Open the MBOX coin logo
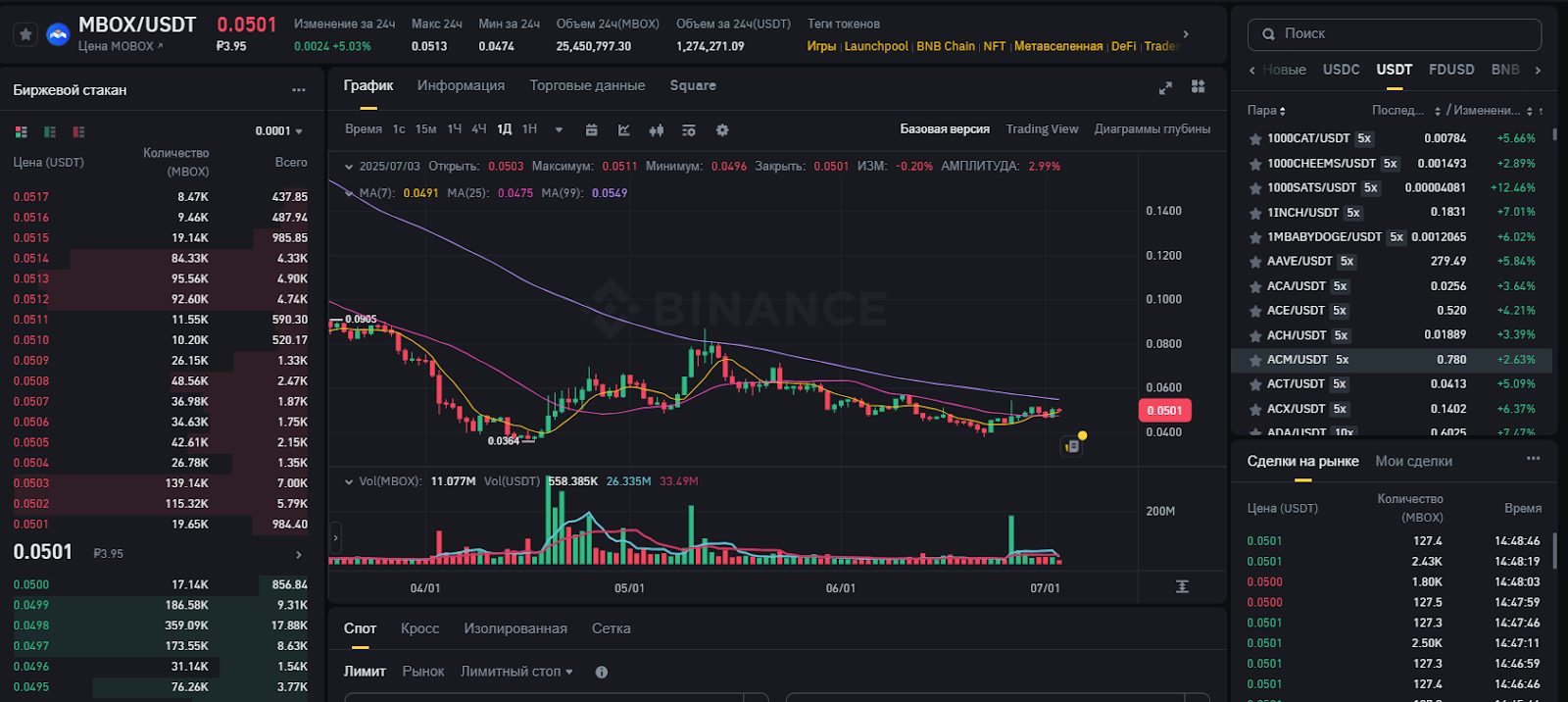 [59, 35]
